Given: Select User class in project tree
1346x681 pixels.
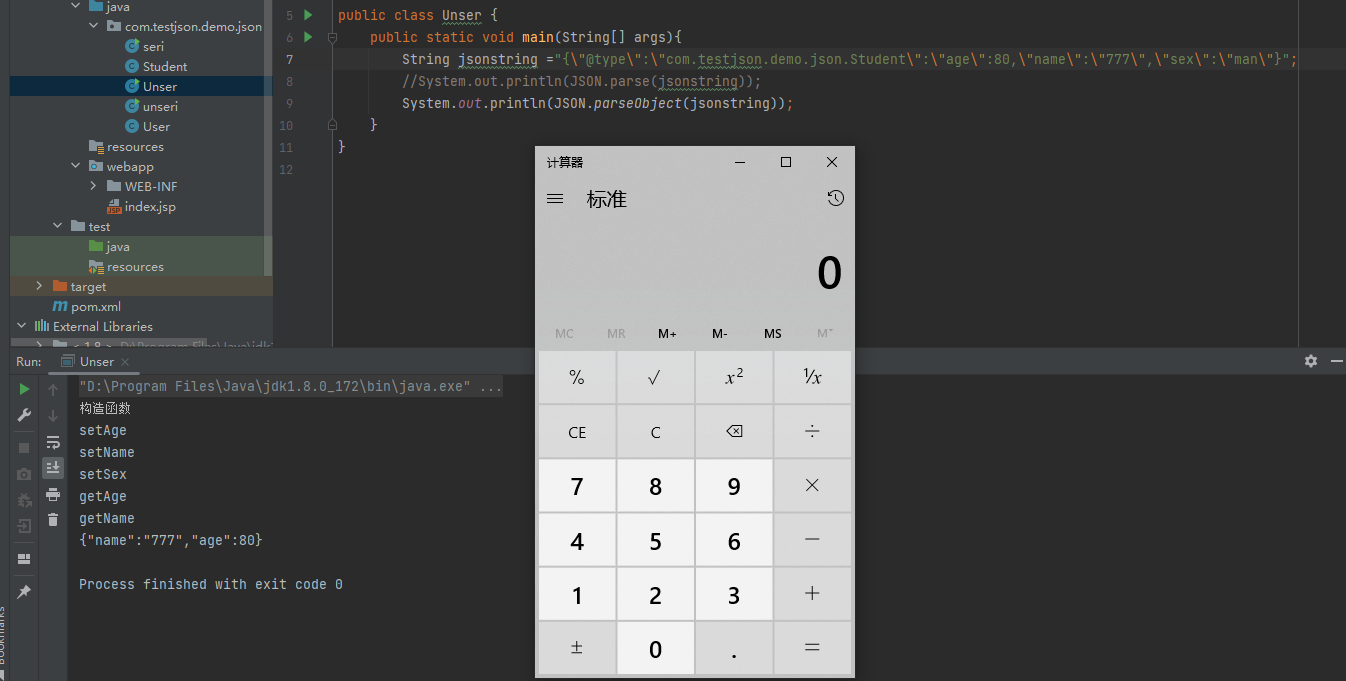Looking at the screenshot, I should pyautogui.click(x=156, y=126).
